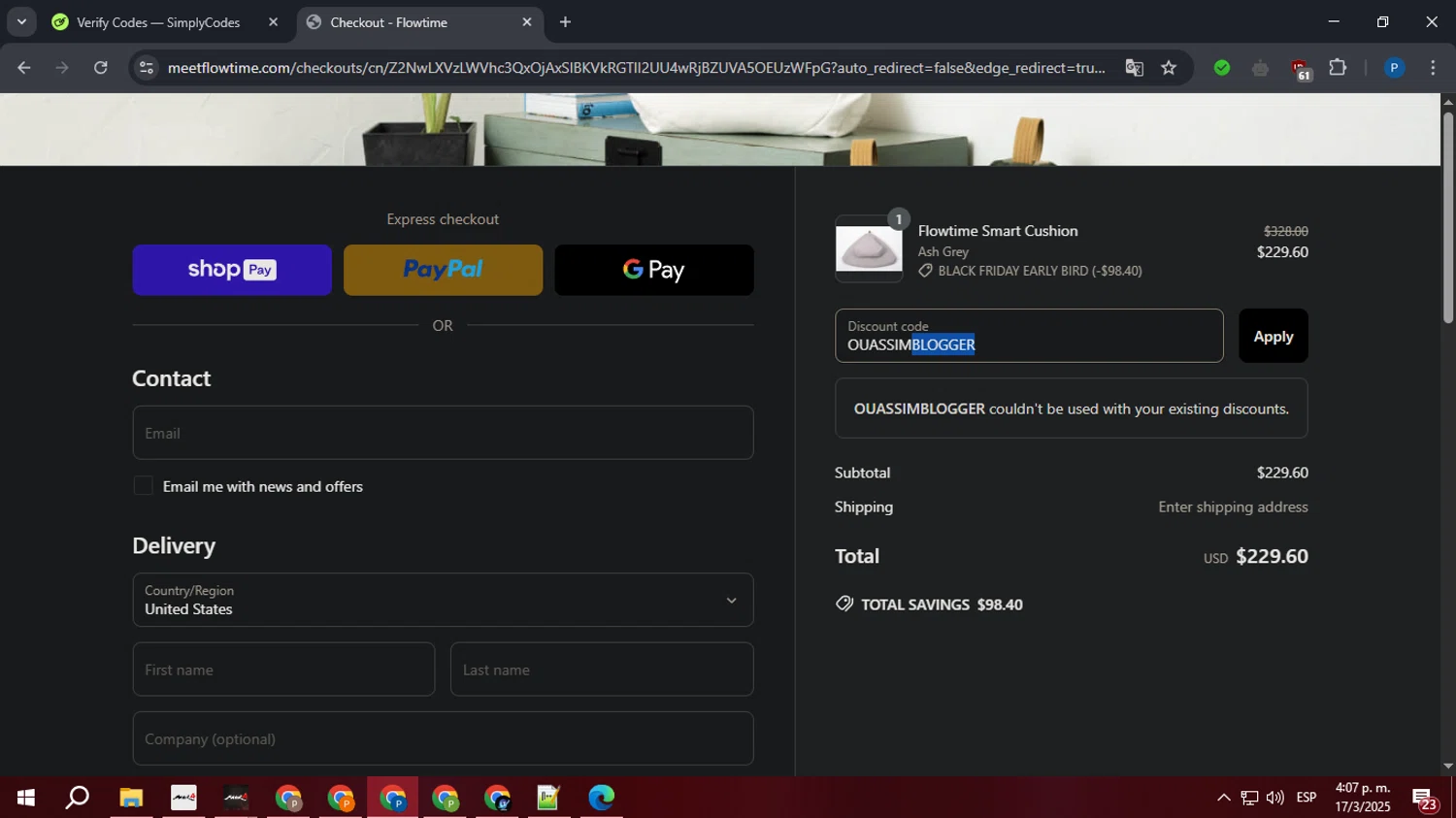The height and width of the screenshot is (818, 1456).
Task: Open a new browser tab
Action: pyautogui.click(x=565, y=22)
